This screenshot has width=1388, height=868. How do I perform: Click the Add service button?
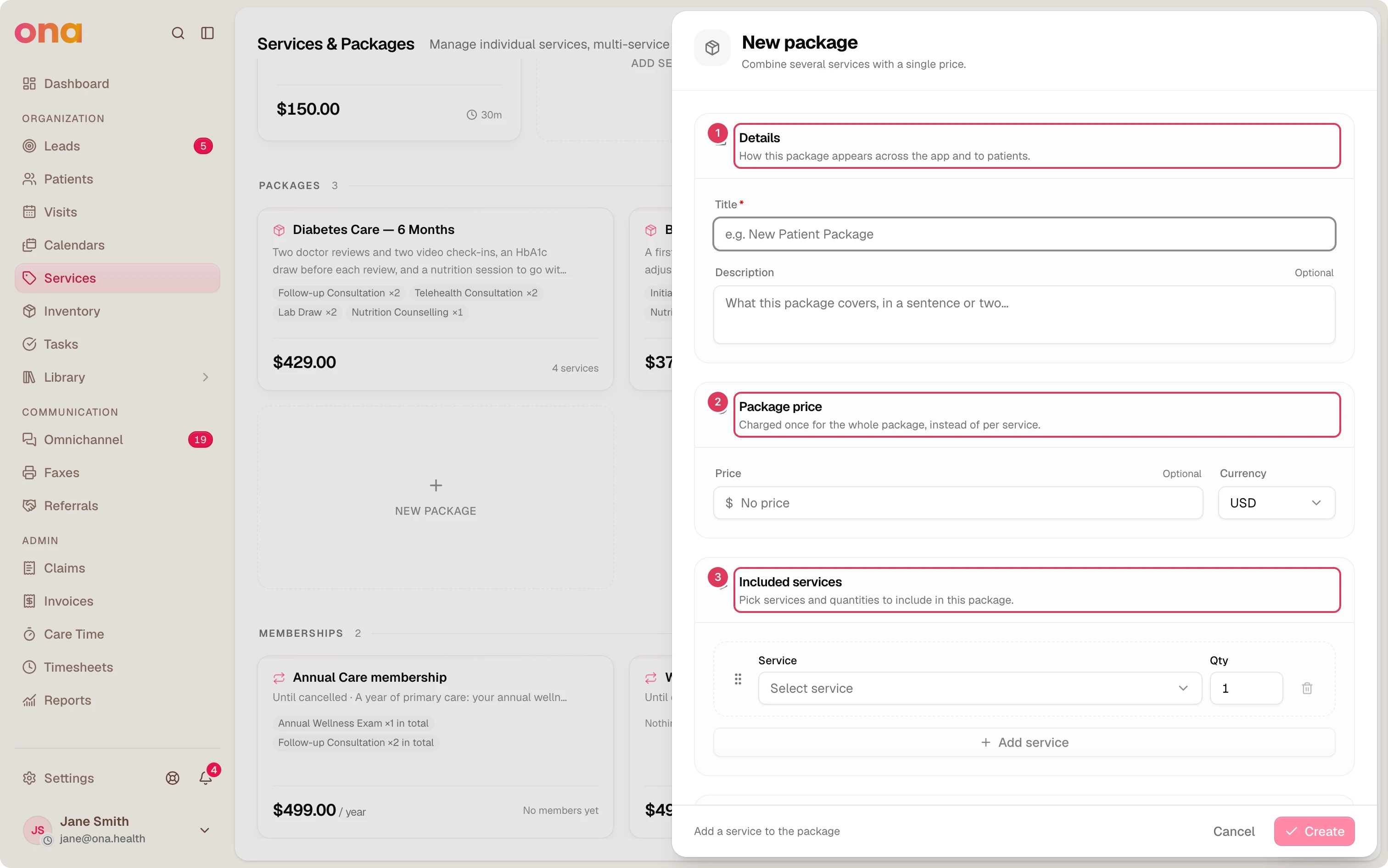[1024, 742]
